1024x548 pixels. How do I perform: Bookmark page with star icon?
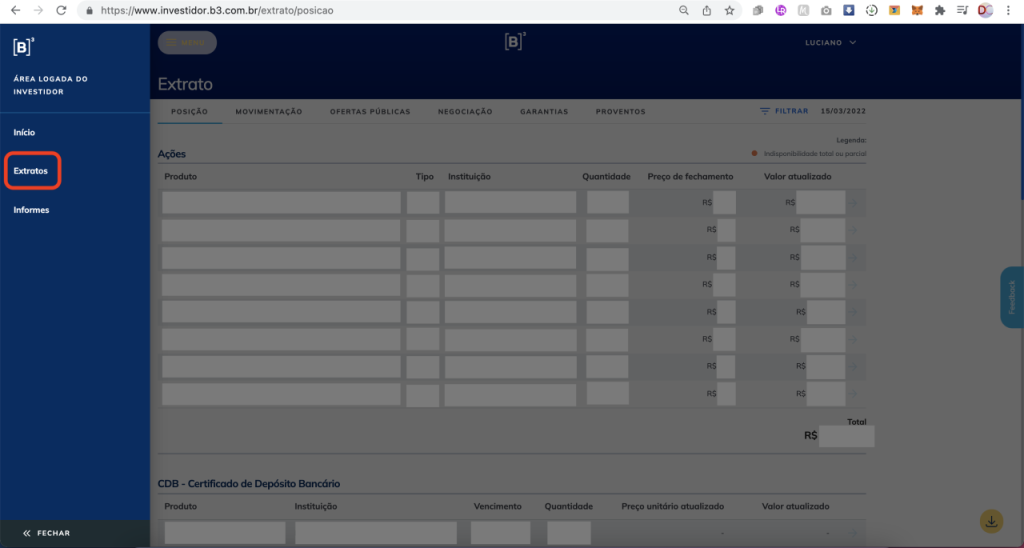[729, 10]
